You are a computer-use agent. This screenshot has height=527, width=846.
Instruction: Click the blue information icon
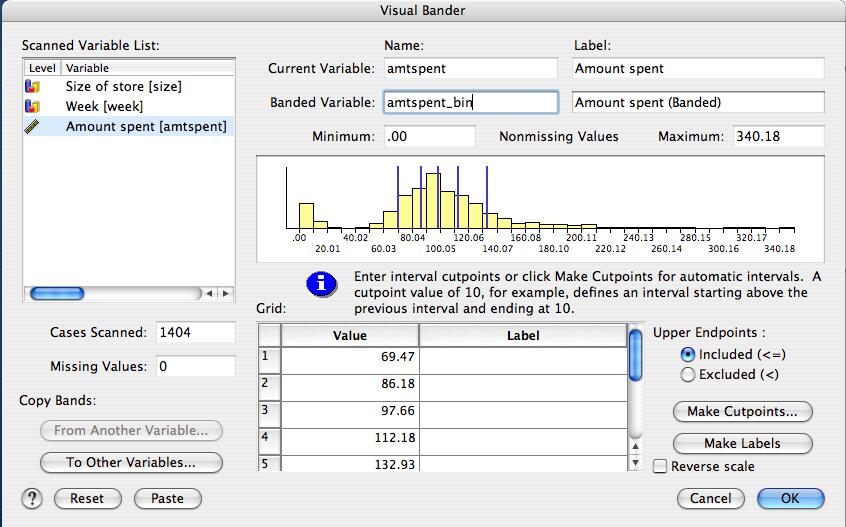[322, 283]
